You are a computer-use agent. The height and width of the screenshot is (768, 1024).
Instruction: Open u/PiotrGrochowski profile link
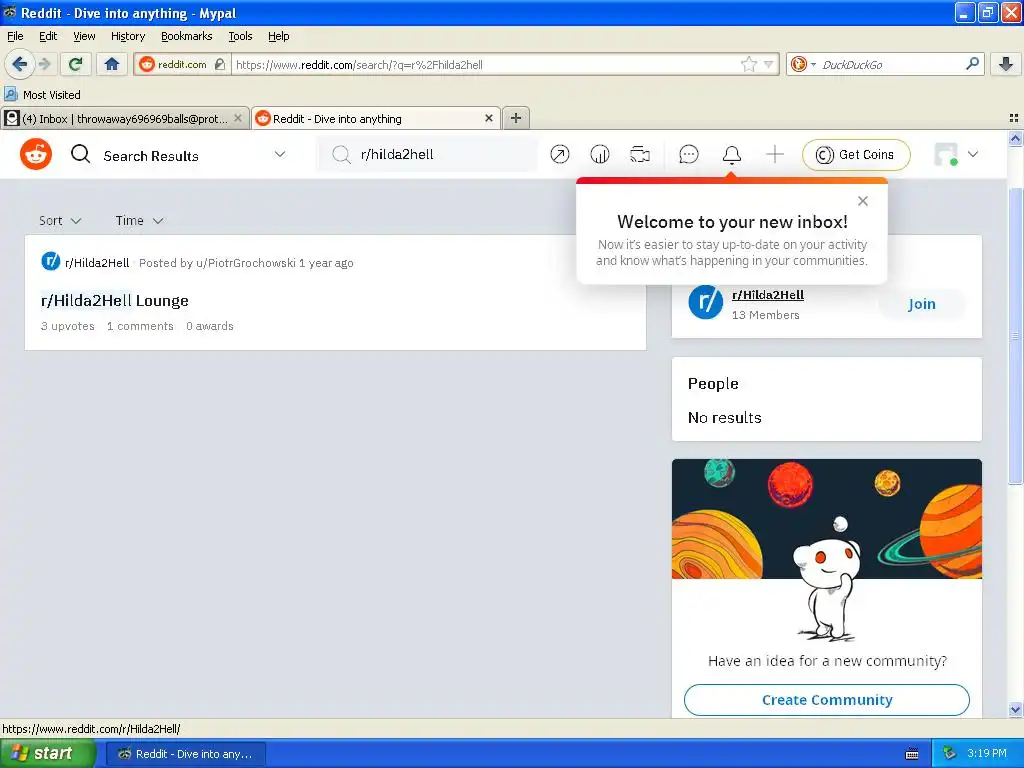click(246, 263)
